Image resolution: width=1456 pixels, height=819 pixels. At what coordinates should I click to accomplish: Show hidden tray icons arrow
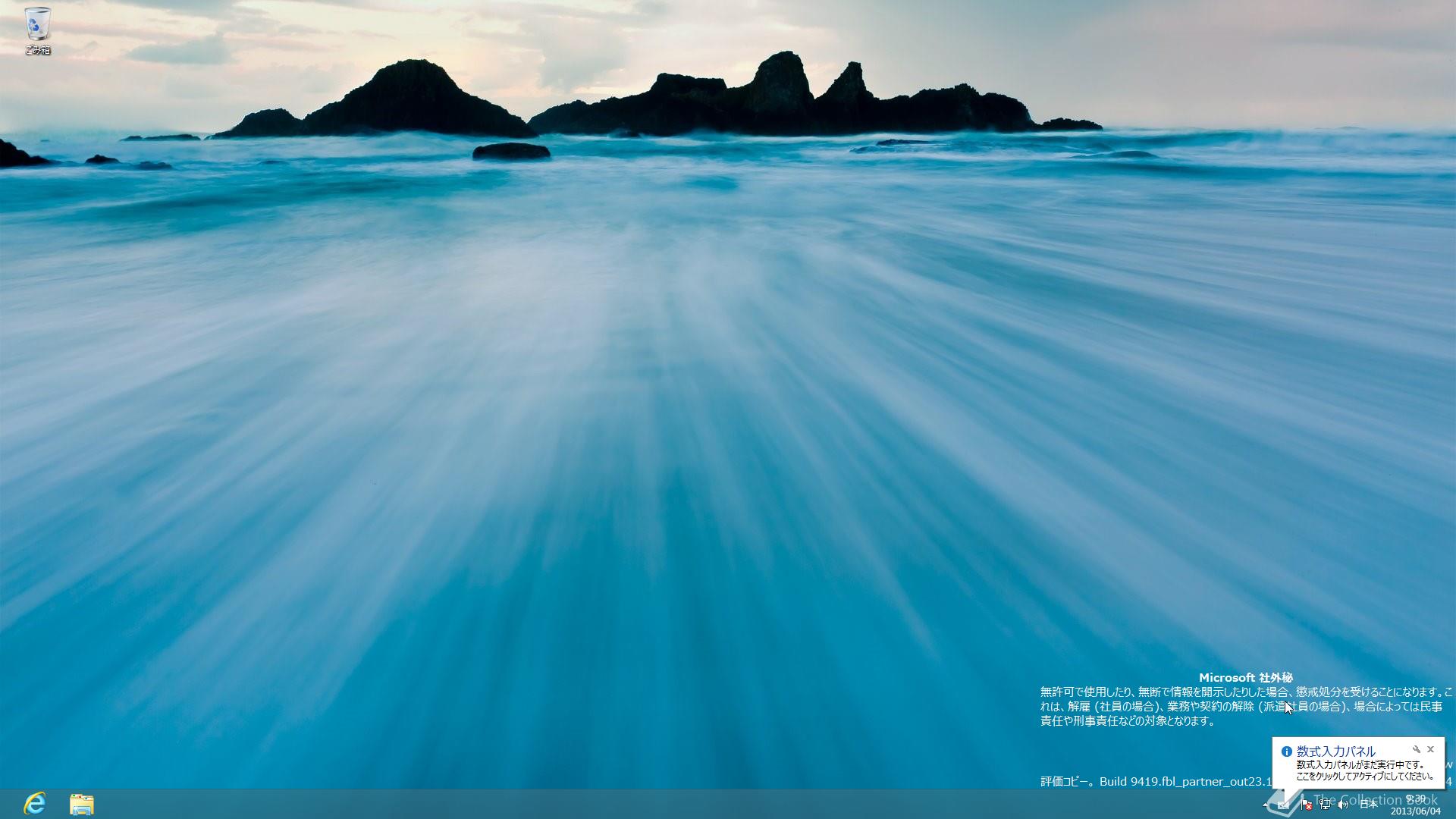point(1265,805)
